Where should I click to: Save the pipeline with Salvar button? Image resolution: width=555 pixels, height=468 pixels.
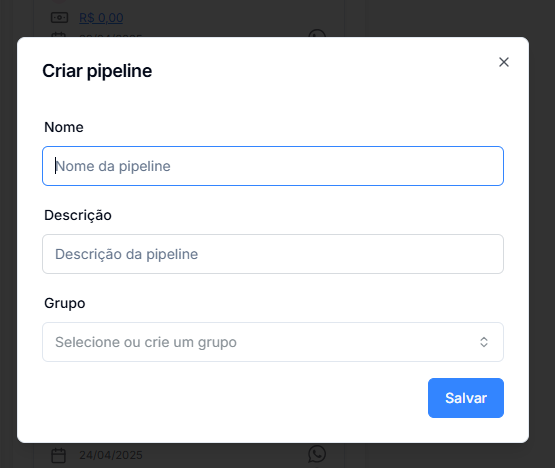pos(466,398)
